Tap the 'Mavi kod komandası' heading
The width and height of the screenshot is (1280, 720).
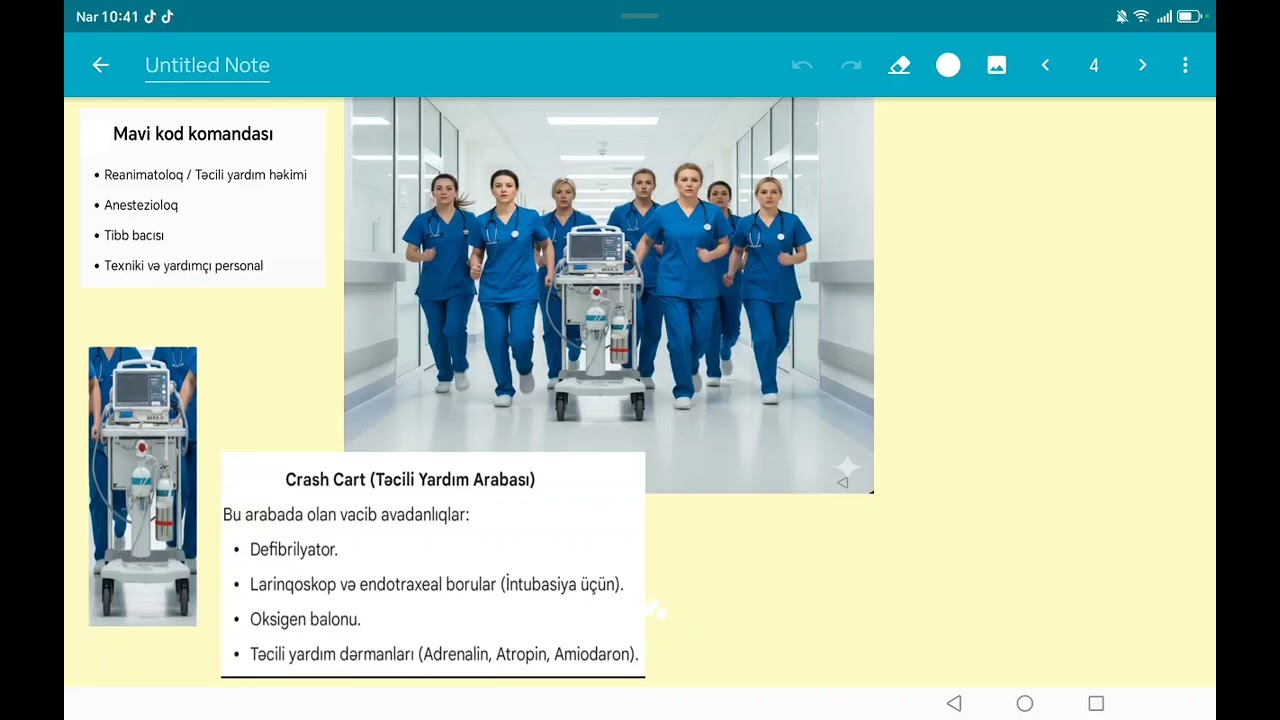[x=193, y=134]
